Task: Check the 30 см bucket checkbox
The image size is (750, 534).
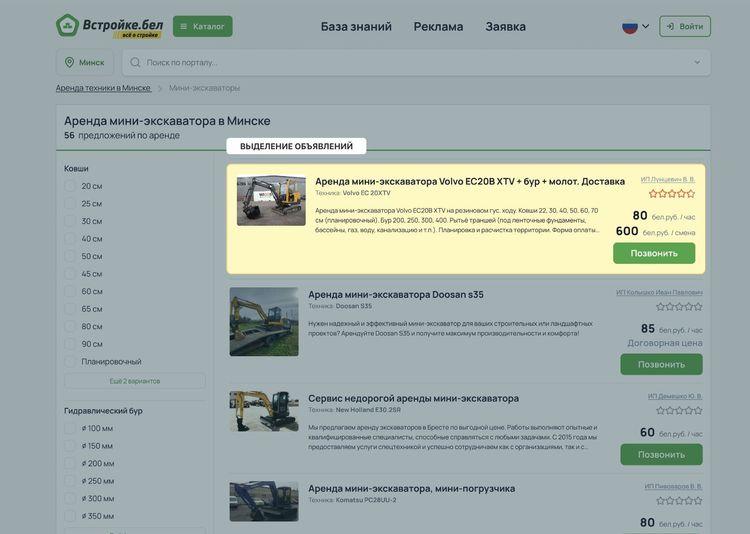Action: [70, 221]
